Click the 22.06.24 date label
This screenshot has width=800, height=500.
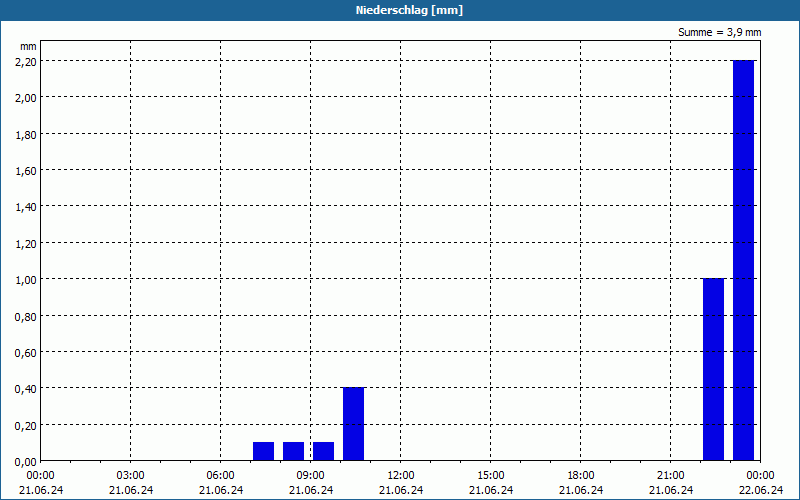761,490
